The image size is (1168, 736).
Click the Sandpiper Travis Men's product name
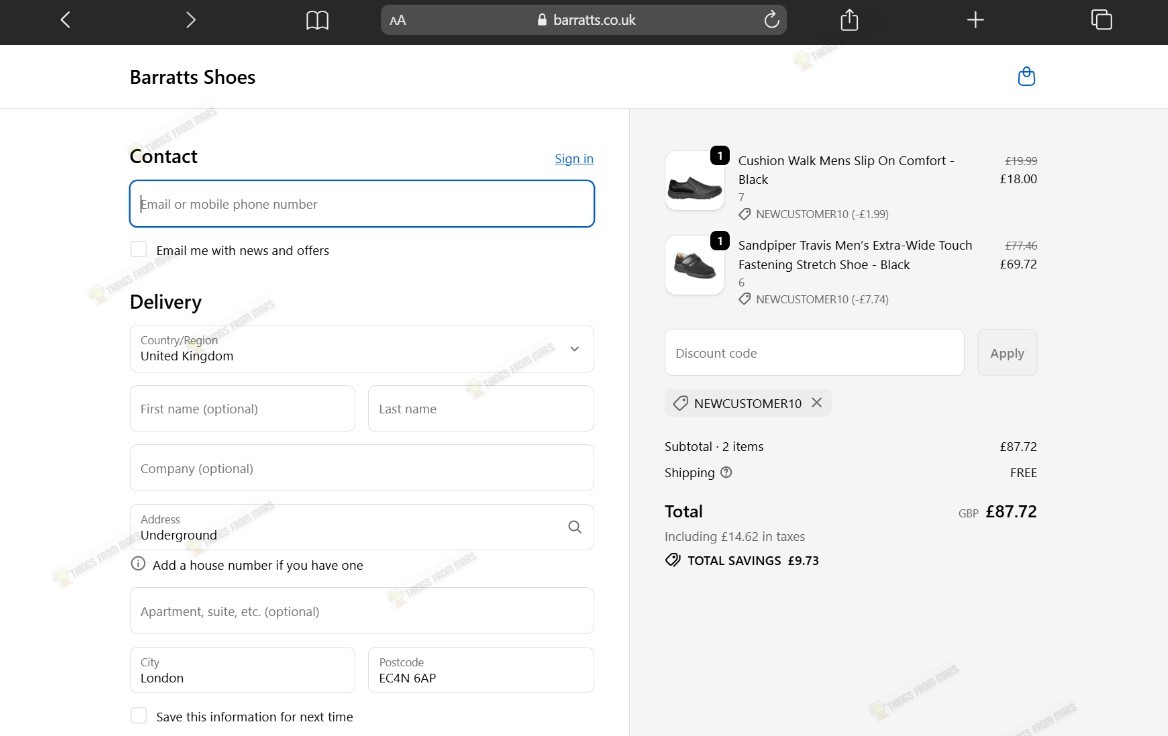(855, 255)
